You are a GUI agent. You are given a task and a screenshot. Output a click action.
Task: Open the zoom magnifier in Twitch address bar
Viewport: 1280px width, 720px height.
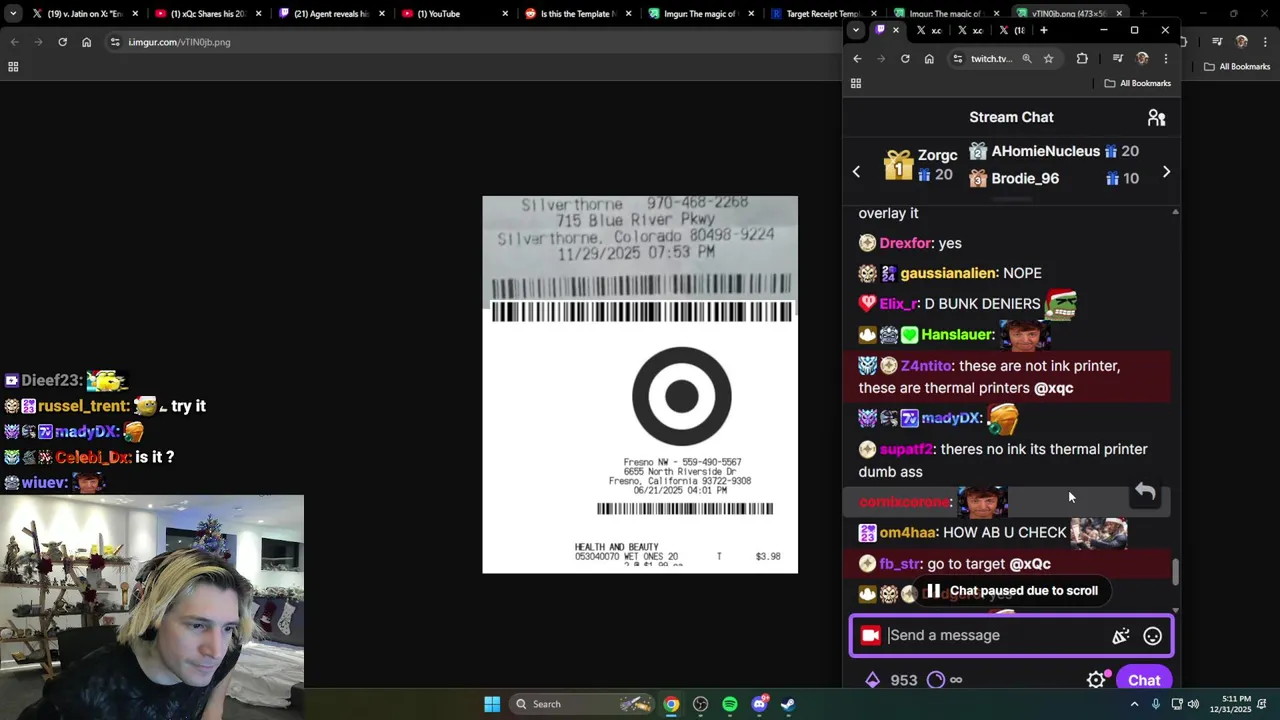click(1026, 59)
